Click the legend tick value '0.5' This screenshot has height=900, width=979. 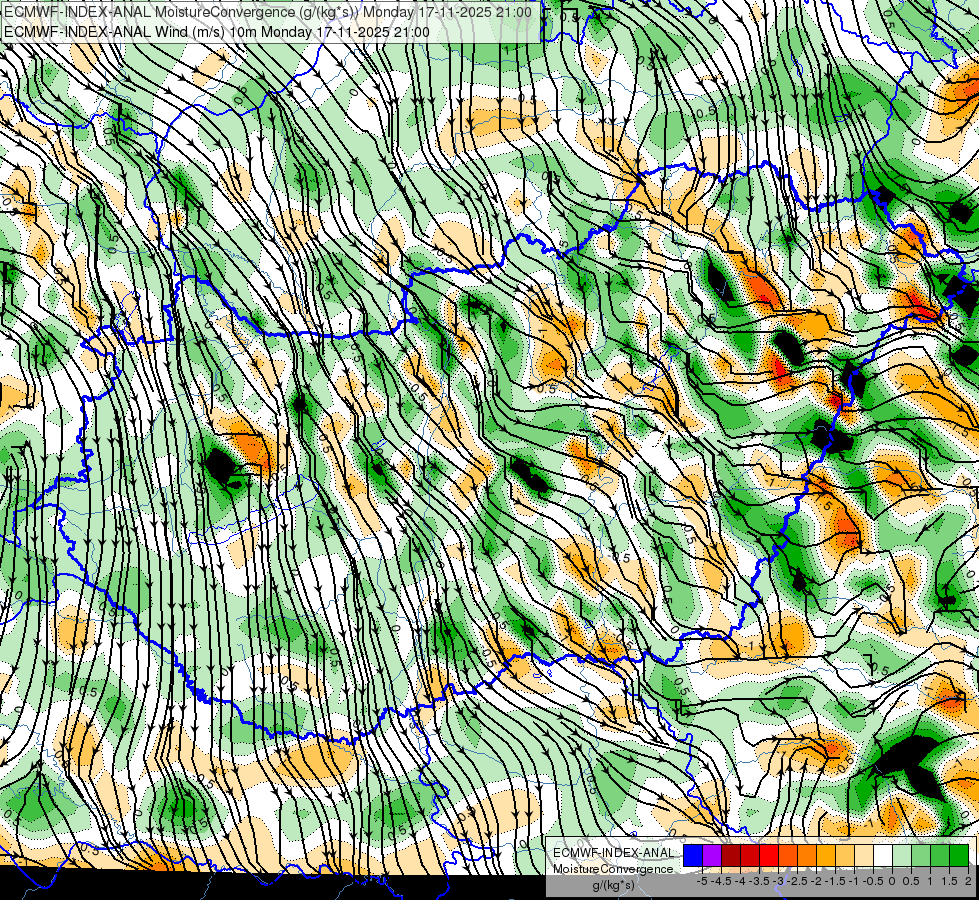(x=911, y=881)
